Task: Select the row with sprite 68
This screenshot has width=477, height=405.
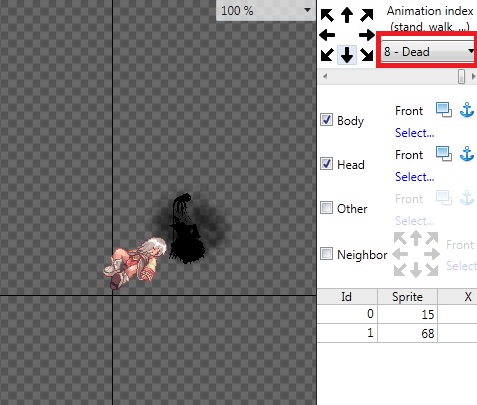Action: tap(397, 333)
